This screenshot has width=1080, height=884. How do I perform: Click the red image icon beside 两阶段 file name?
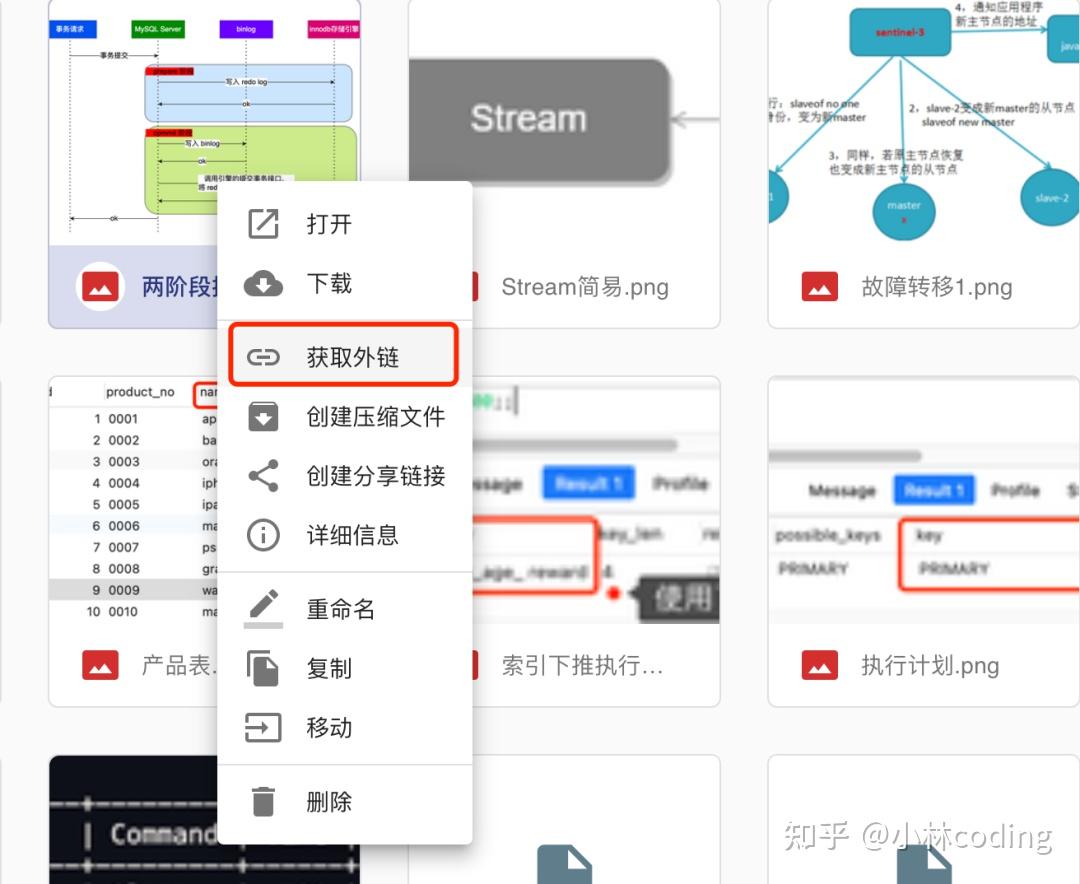point(100,287)
